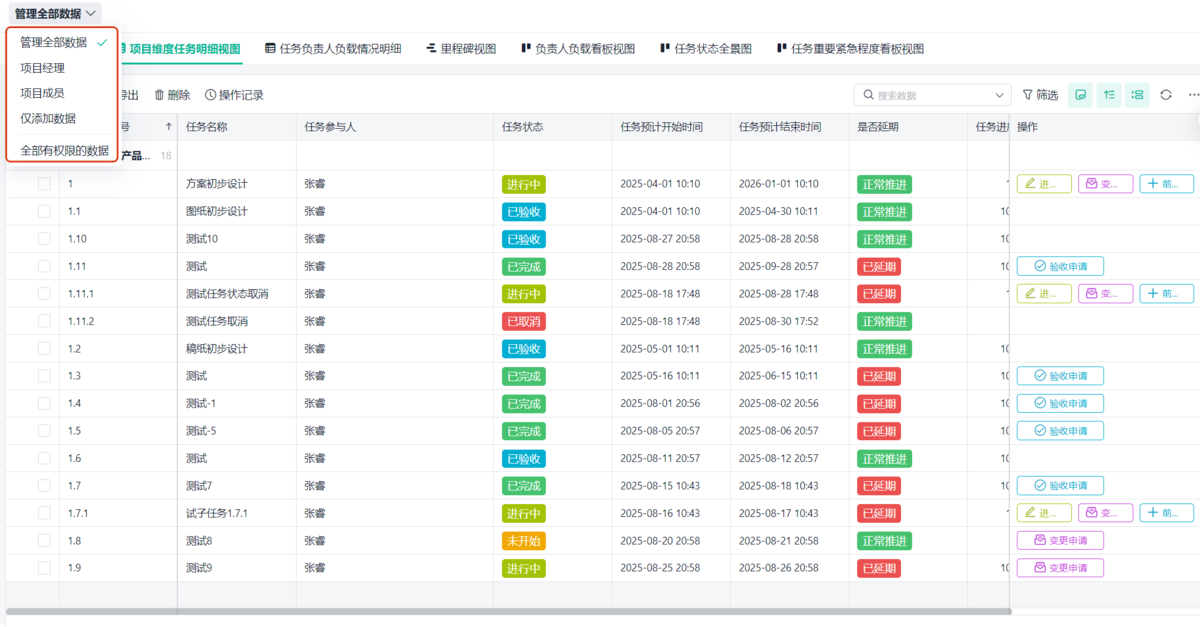Image resolution: width=1200 pixels, height=627 pixels.
Task: Click 验收申请 in row 1.11
Action: [x=1060, y=266]
